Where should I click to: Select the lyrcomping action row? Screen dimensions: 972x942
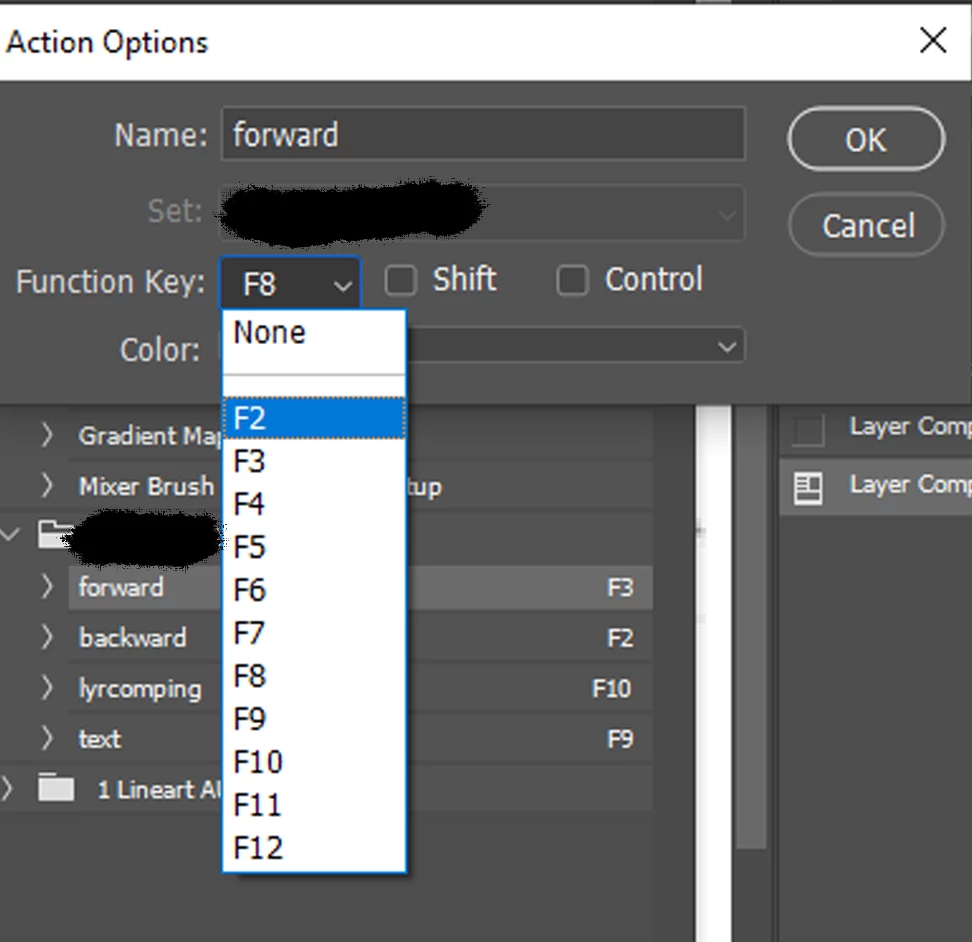(360, 688)
